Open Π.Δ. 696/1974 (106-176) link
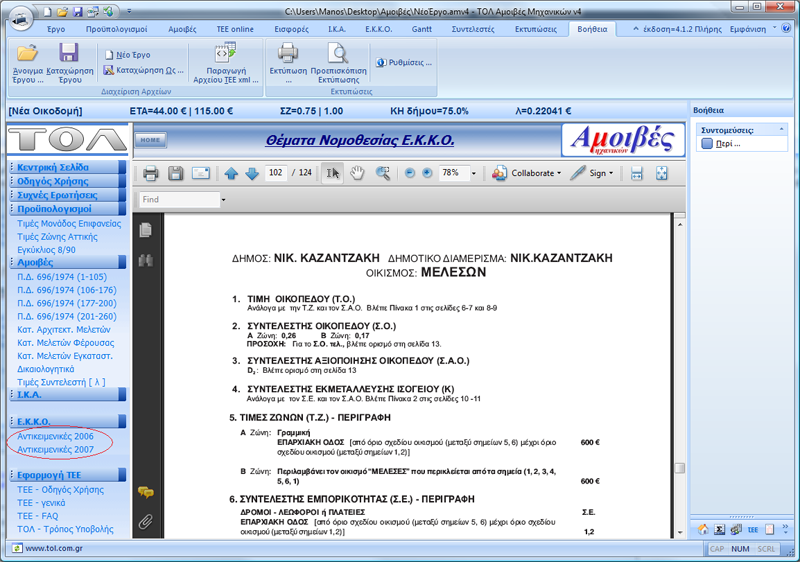 (67, 290)
